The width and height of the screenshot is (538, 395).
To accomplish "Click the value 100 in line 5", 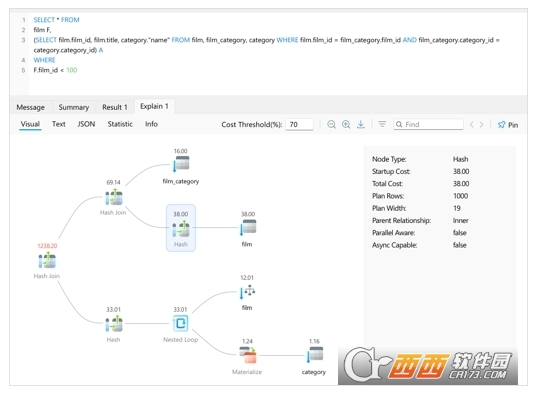I will (x=72, y=70).
